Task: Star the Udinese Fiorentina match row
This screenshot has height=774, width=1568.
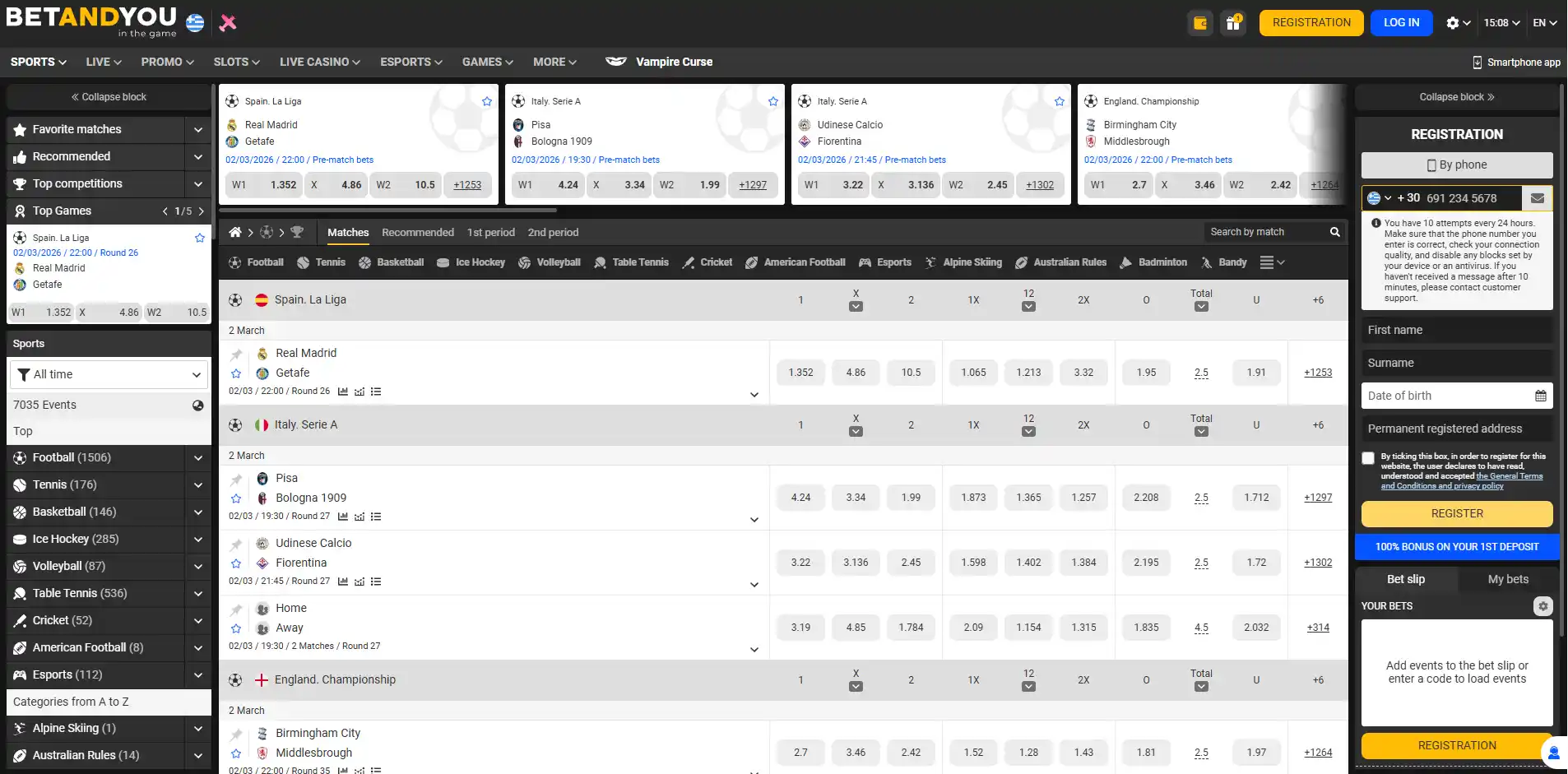Action: 236,563
